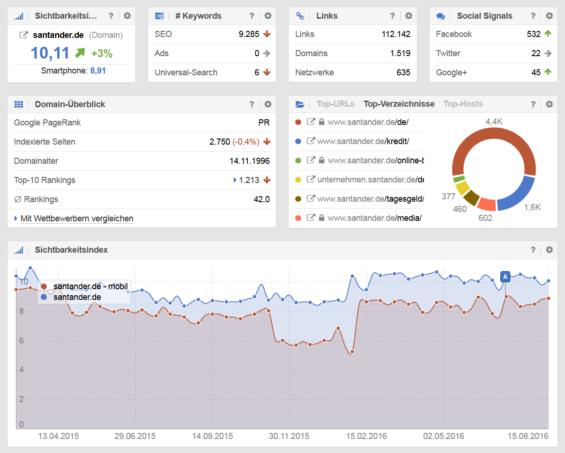Screen dimensions: 565x453
Task: Open the www.santander.de/kredit/ directory link
Action: 363,141
